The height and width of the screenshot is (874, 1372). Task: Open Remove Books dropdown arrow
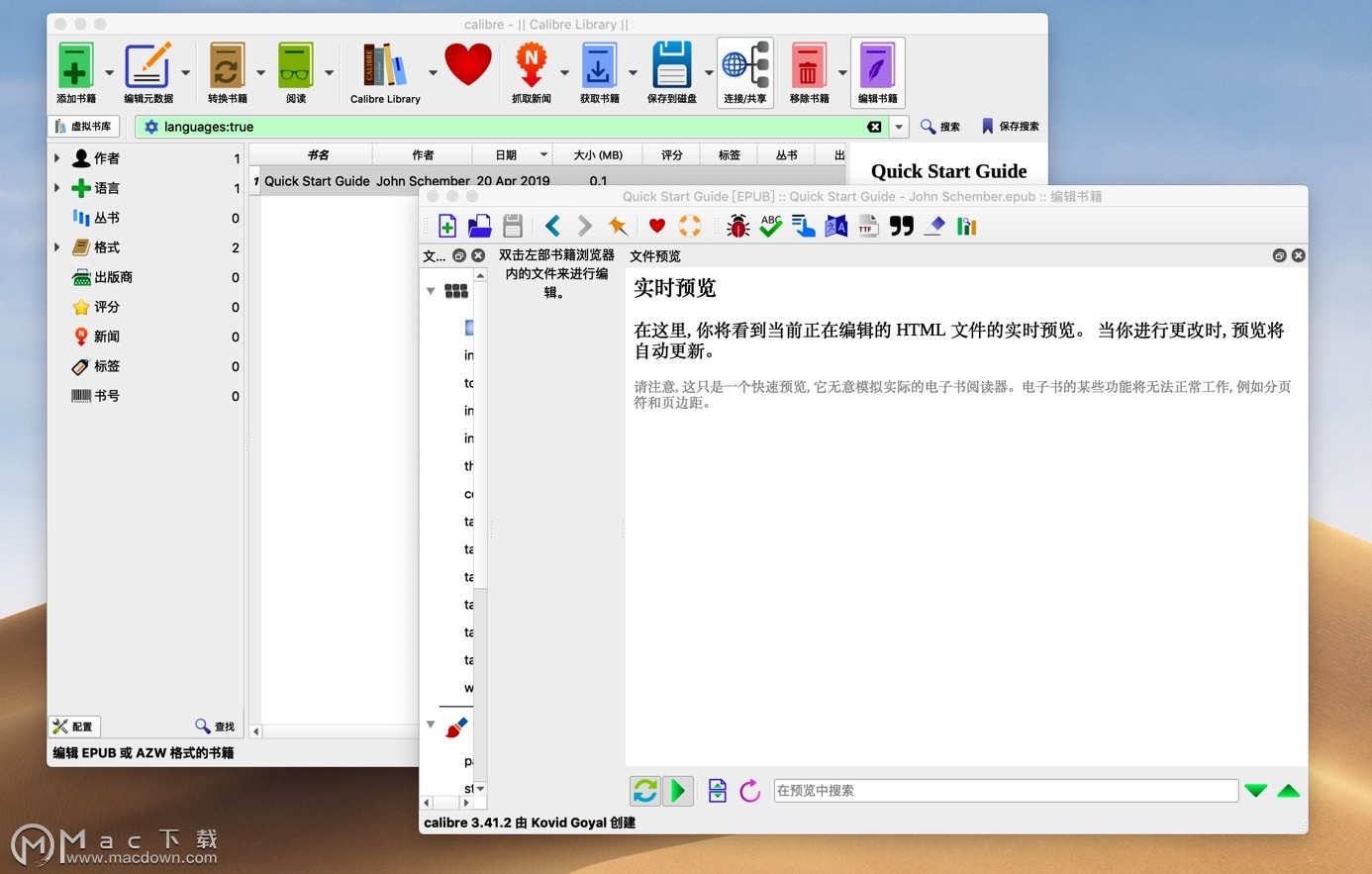(x=842, y=72)
